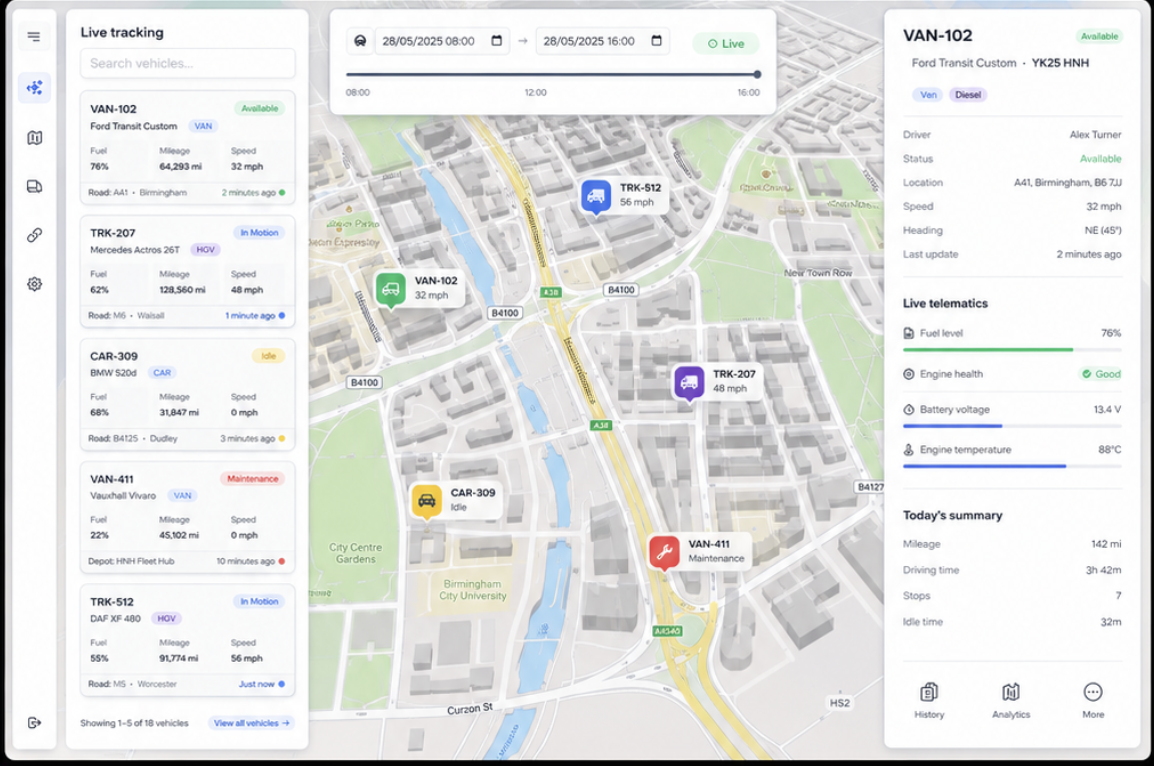Click the Idle time value 32m
The image size is (1154, 766).
tap(1111, 622)
